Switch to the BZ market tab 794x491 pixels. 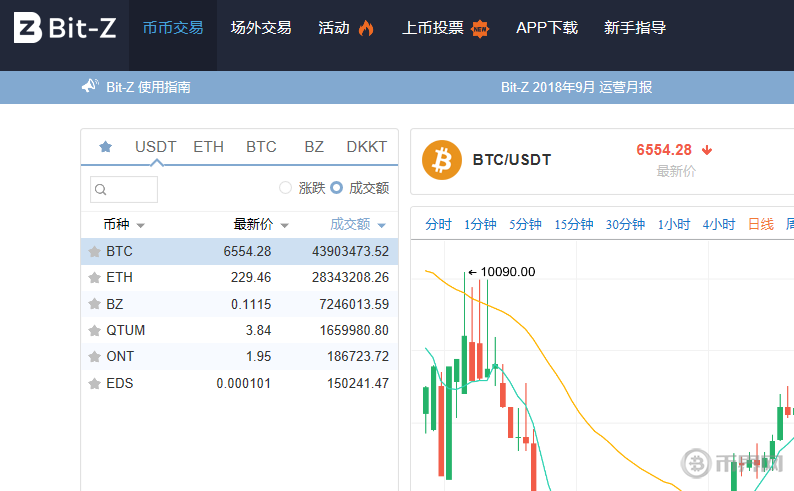pos(314,147)
